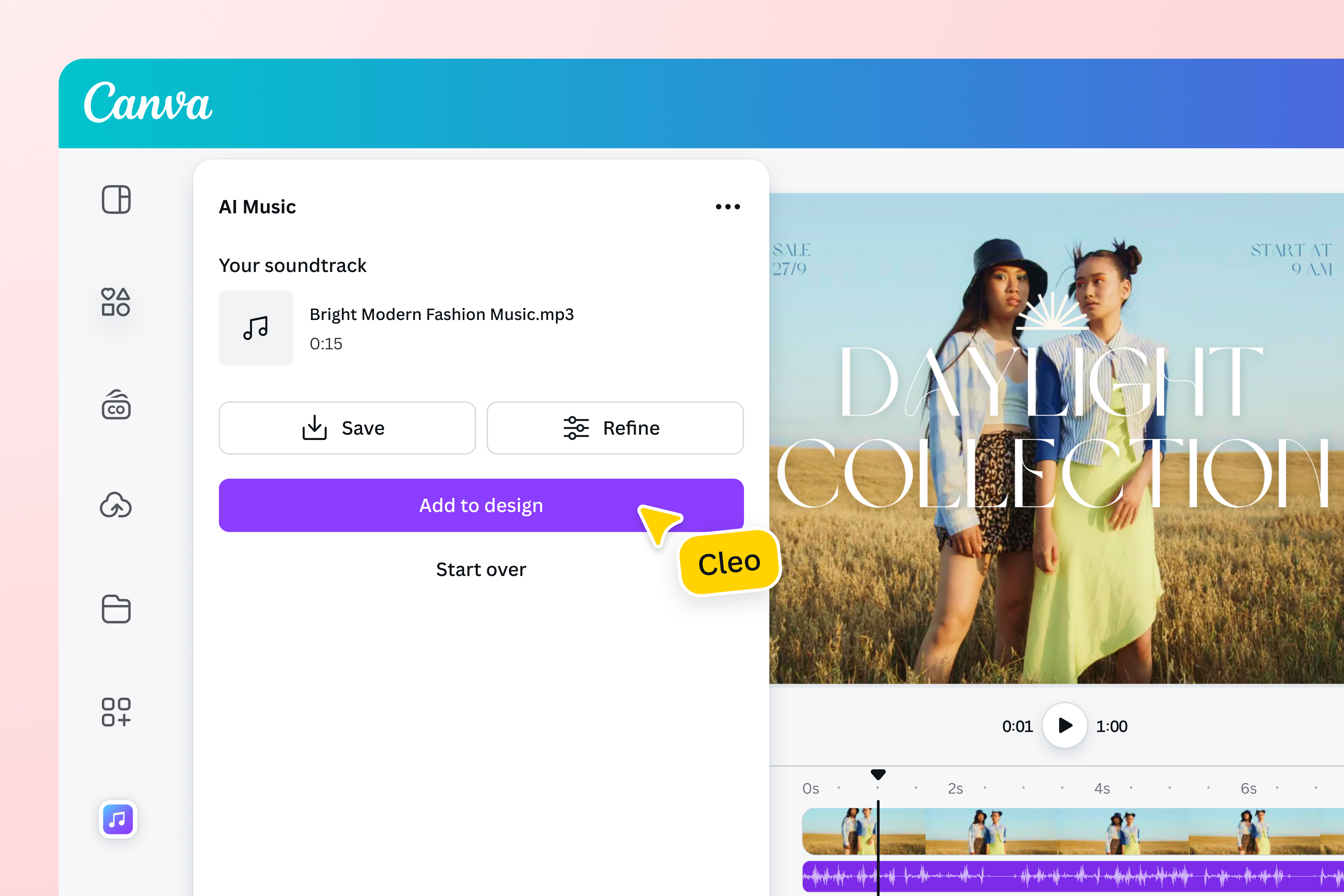Click the 0s mark on timeline ruler

[x=811, y=789]
